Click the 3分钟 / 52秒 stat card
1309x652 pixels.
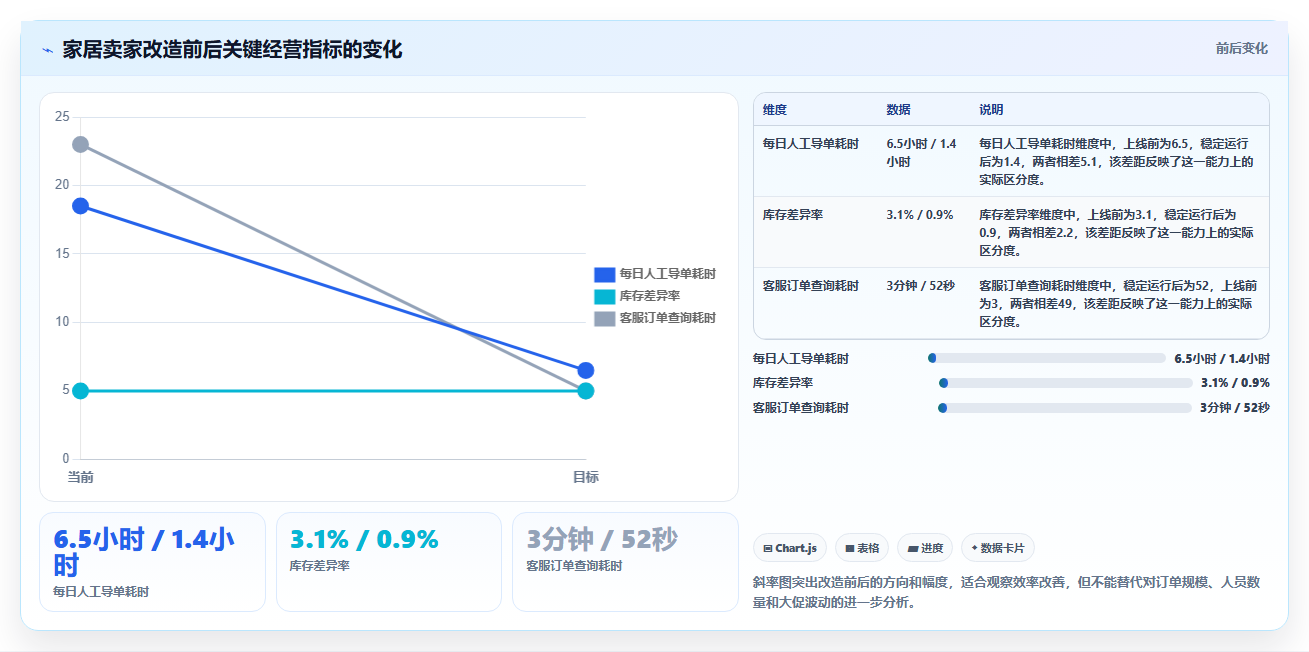point(625,562)
